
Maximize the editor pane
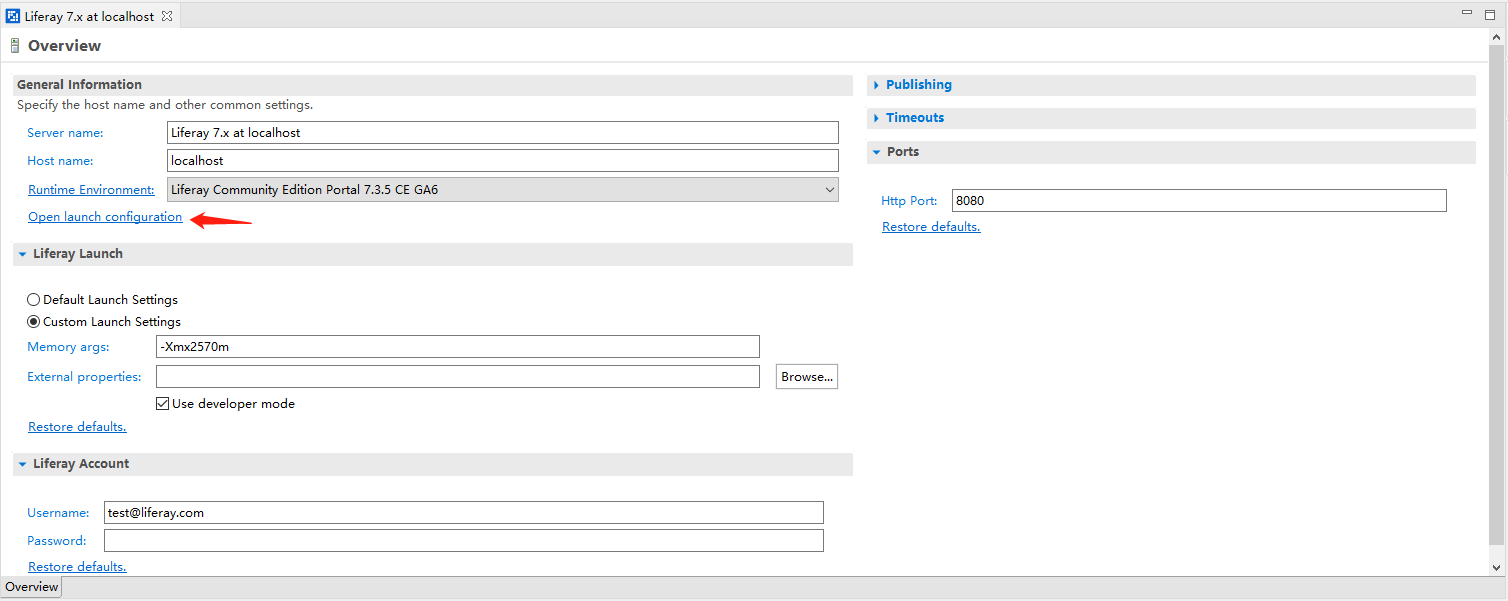(1491, 13)
